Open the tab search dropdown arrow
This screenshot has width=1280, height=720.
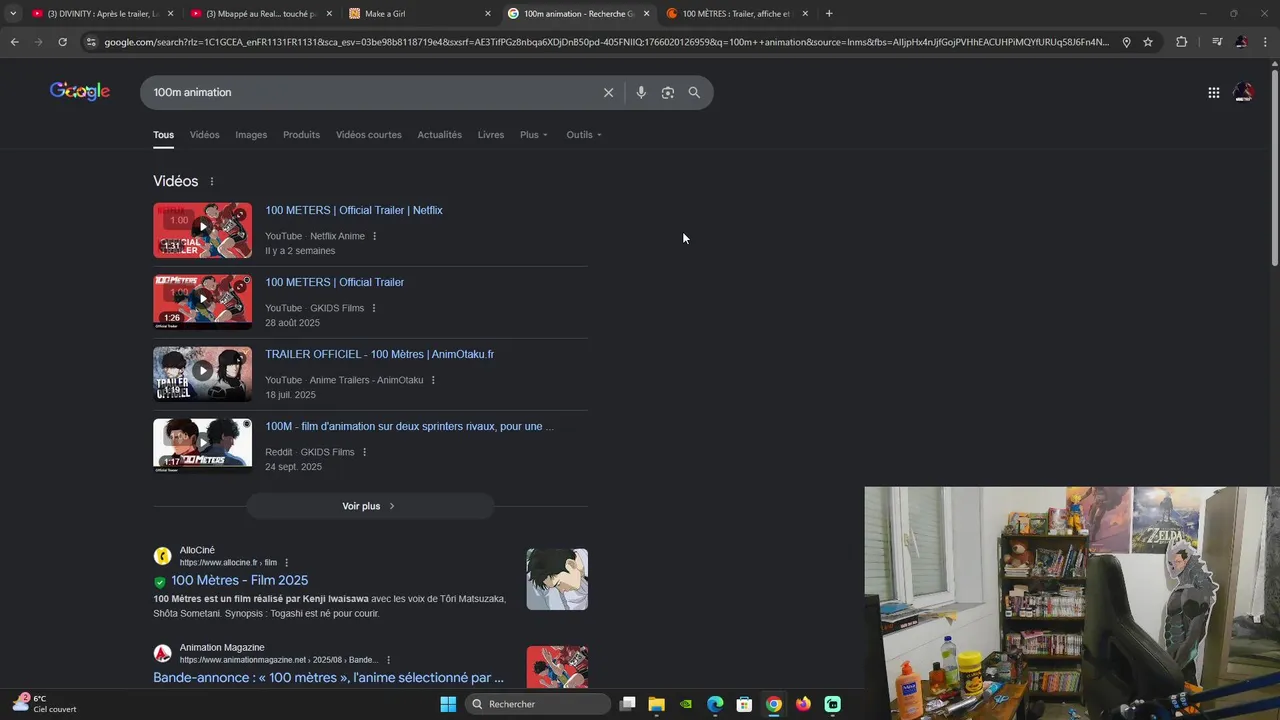pos(13,13)
